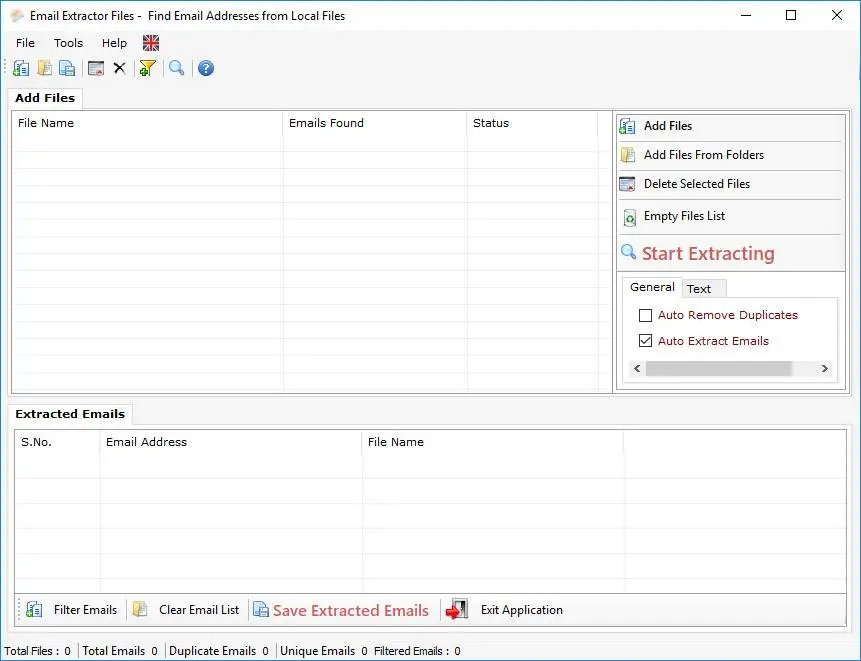Select the Add Files tab
The width and height of the screenshot is (861, 661).
[x=45, y=98]
